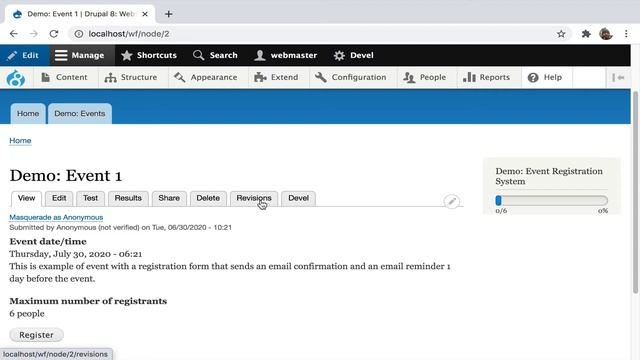Open the Demo: Events navigation tab
The width and height of the screenshot is (640, 360).
tap(80, 113)
